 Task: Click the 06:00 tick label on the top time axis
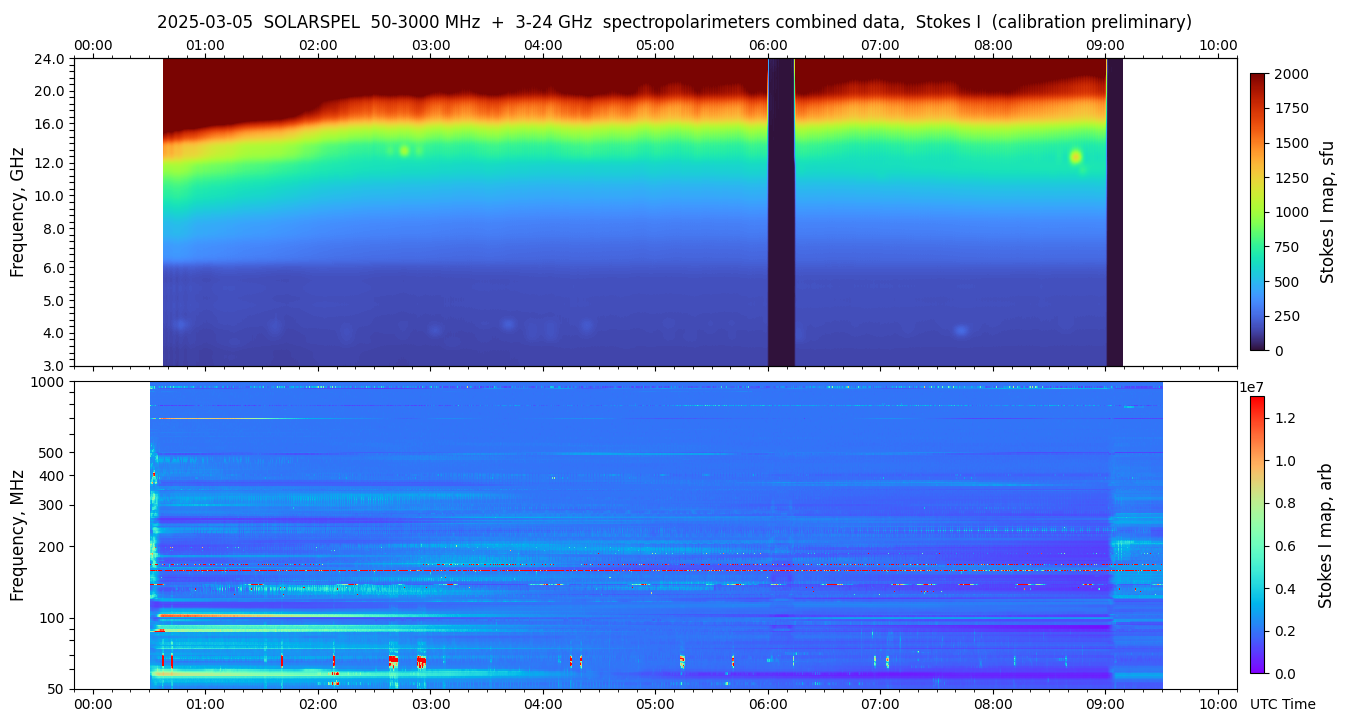point(768,45)
